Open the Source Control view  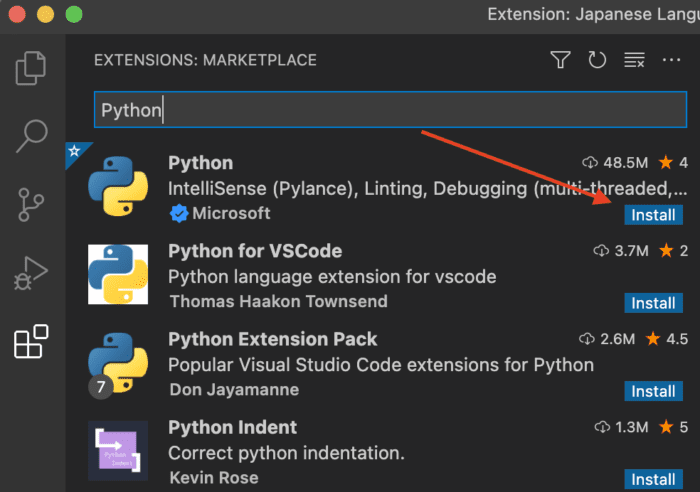tap(31, 204)
